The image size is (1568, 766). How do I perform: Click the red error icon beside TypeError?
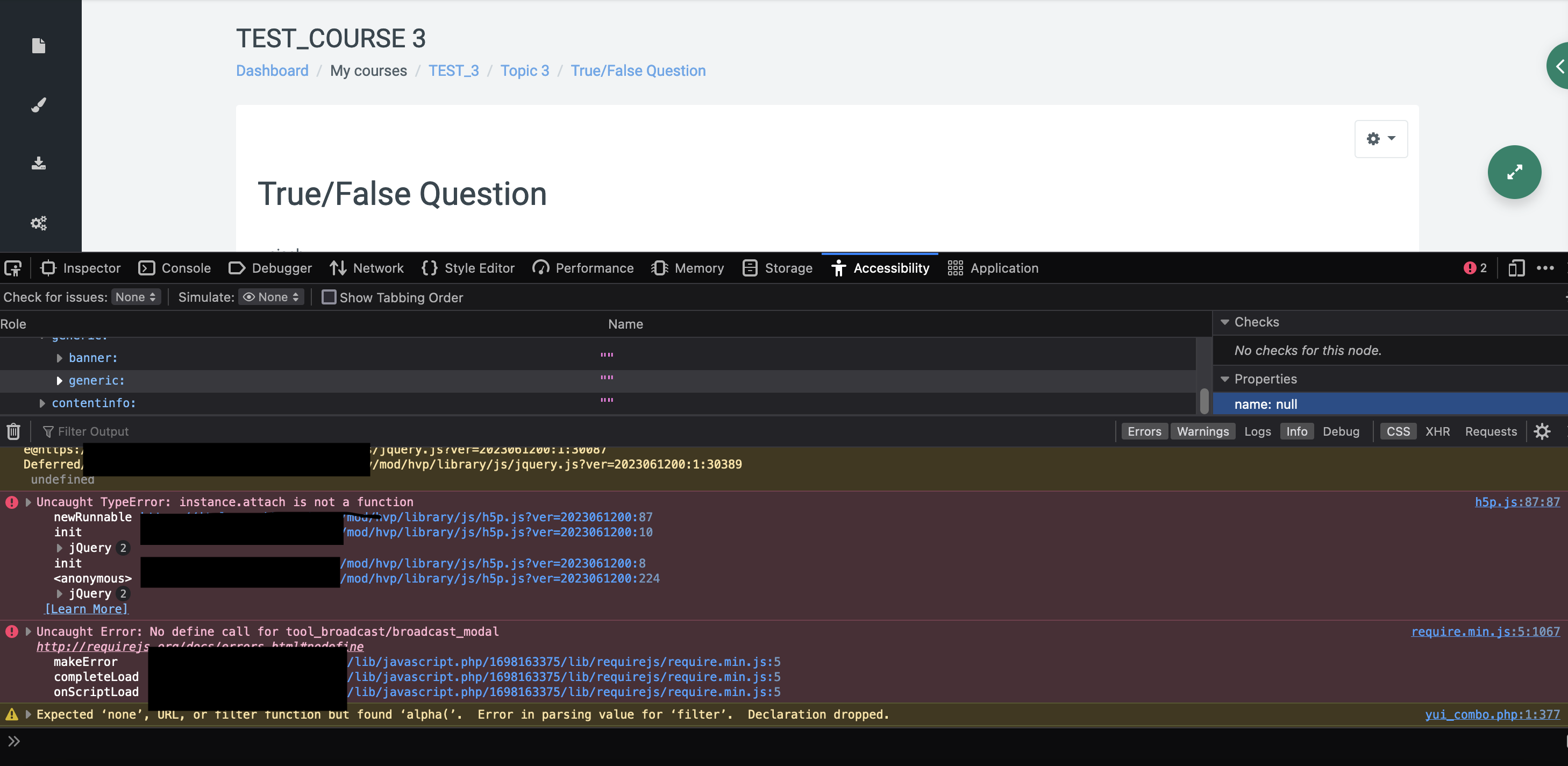tap(12, 502)
